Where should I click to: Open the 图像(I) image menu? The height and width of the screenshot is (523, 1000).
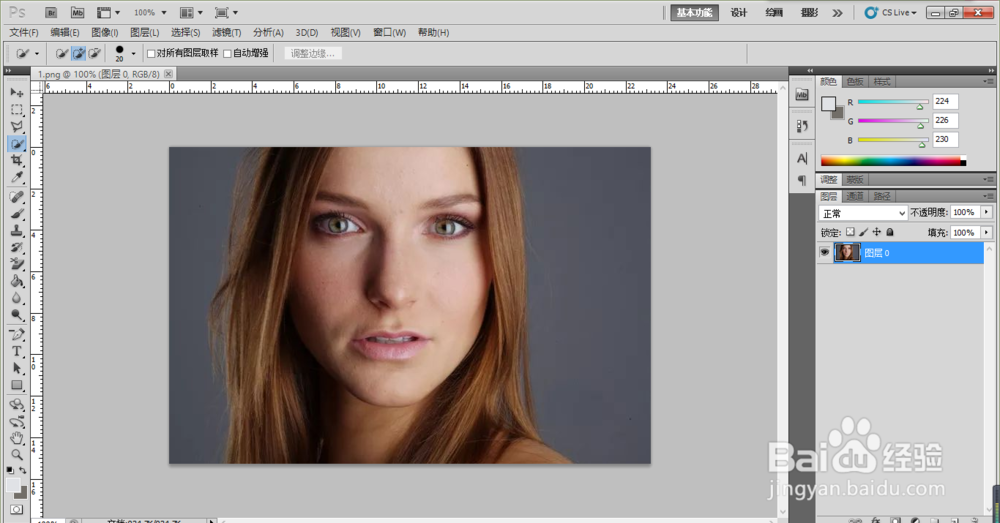pyautogui.click(x=105, y=33)
